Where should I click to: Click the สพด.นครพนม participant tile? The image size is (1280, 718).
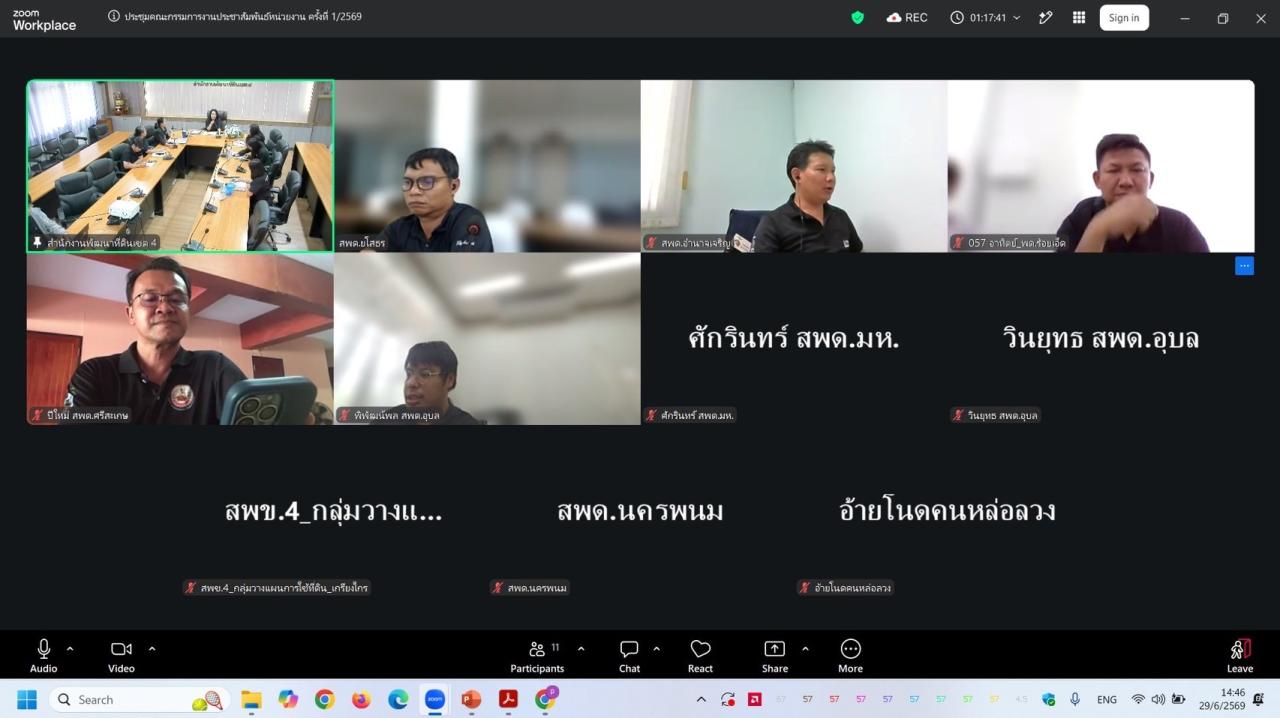coord(640,512)
